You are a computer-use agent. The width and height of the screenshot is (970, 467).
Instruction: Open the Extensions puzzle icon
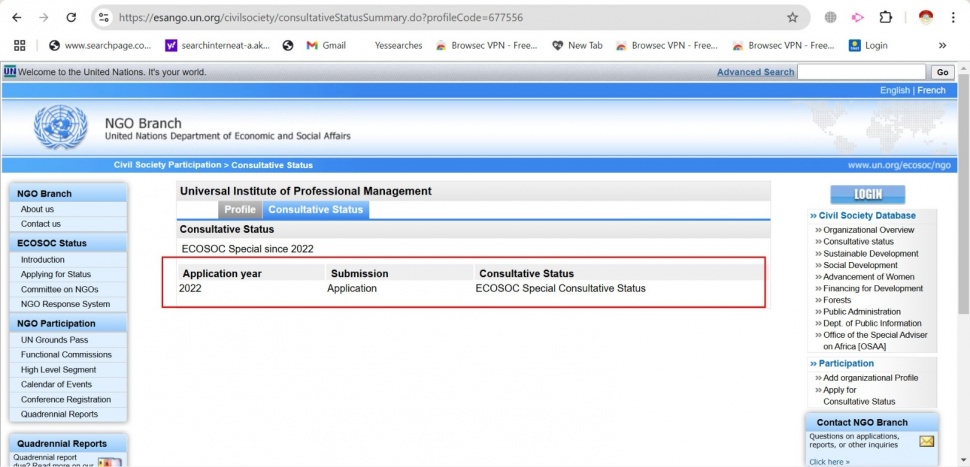pyautogui.click(x=885, y=18)
